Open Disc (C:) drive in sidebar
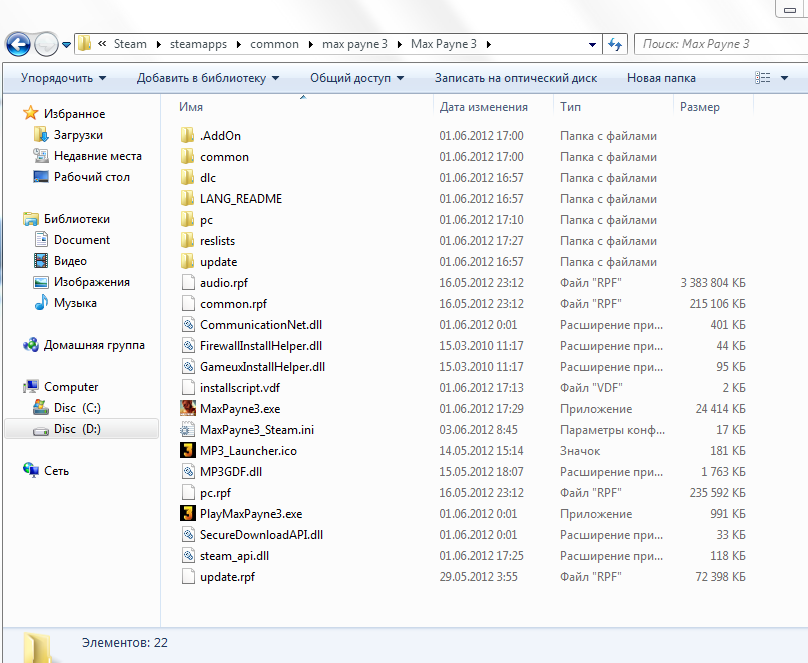Image resolution: width=808 pixels, height=663 pixels. click(x=77, y=408)
